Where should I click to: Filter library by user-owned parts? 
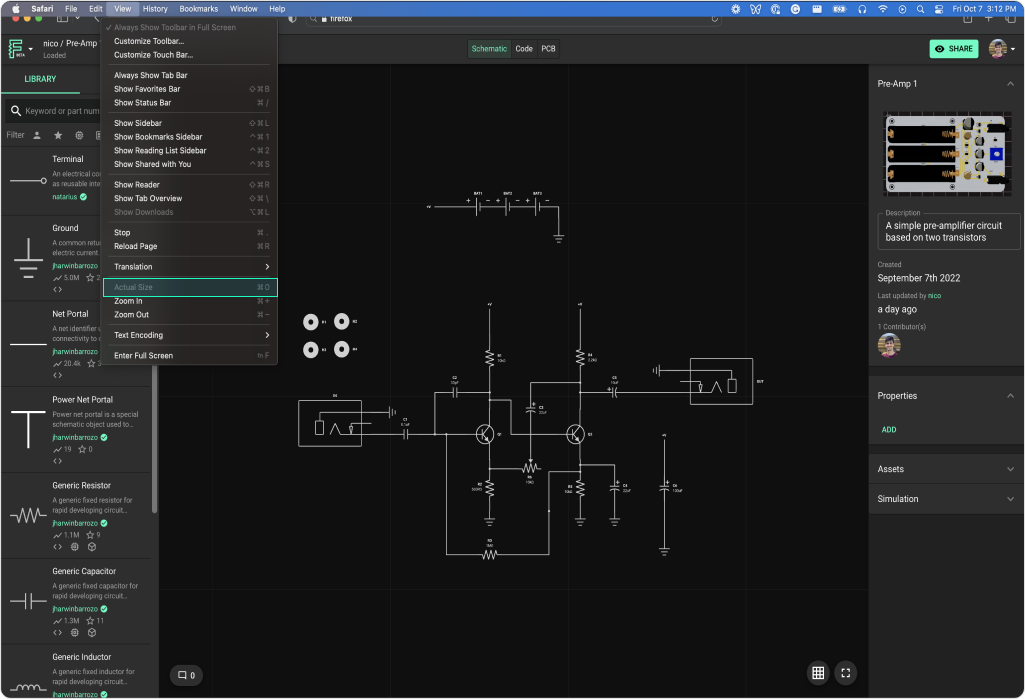pyautogui.click(x=37, y=135)
